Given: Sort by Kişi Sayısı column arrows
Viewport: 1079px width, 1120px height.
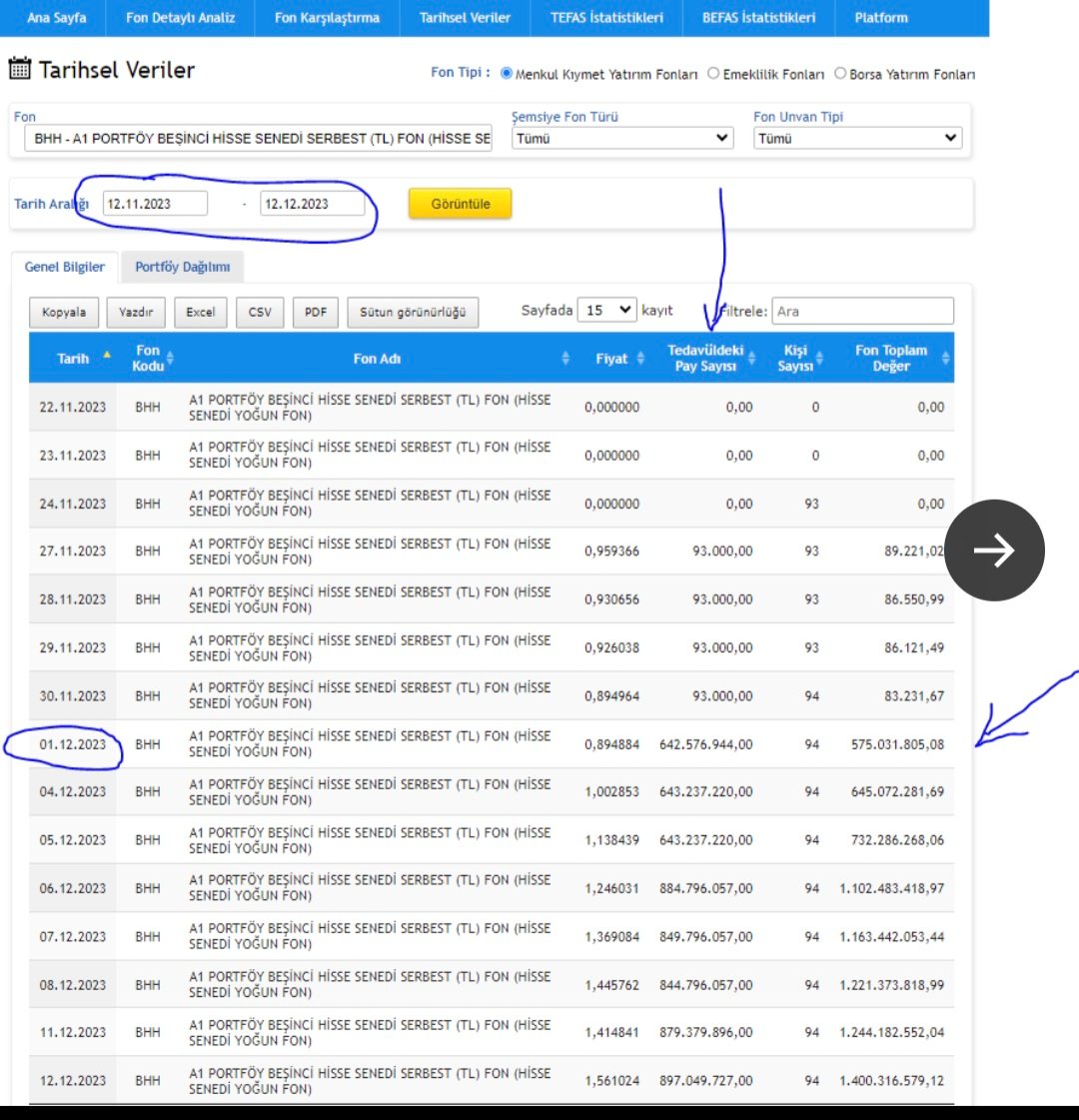Looking at the screenshot, I should pos(819,358).
